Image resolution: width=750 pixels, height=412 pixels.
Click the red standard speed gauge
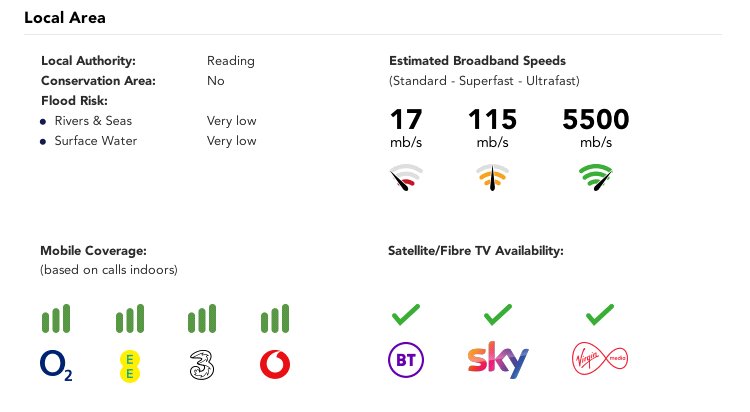[x=406, y=178]
